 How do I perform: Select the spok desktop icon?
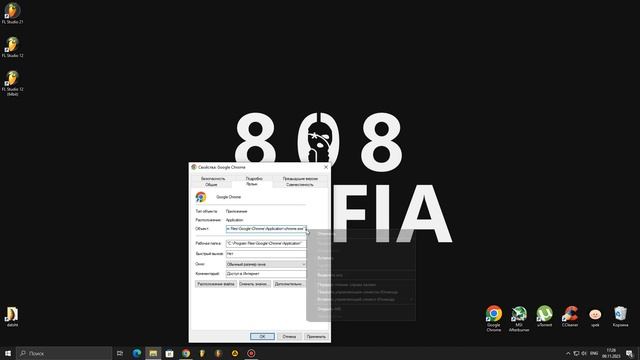pos(595,316)
